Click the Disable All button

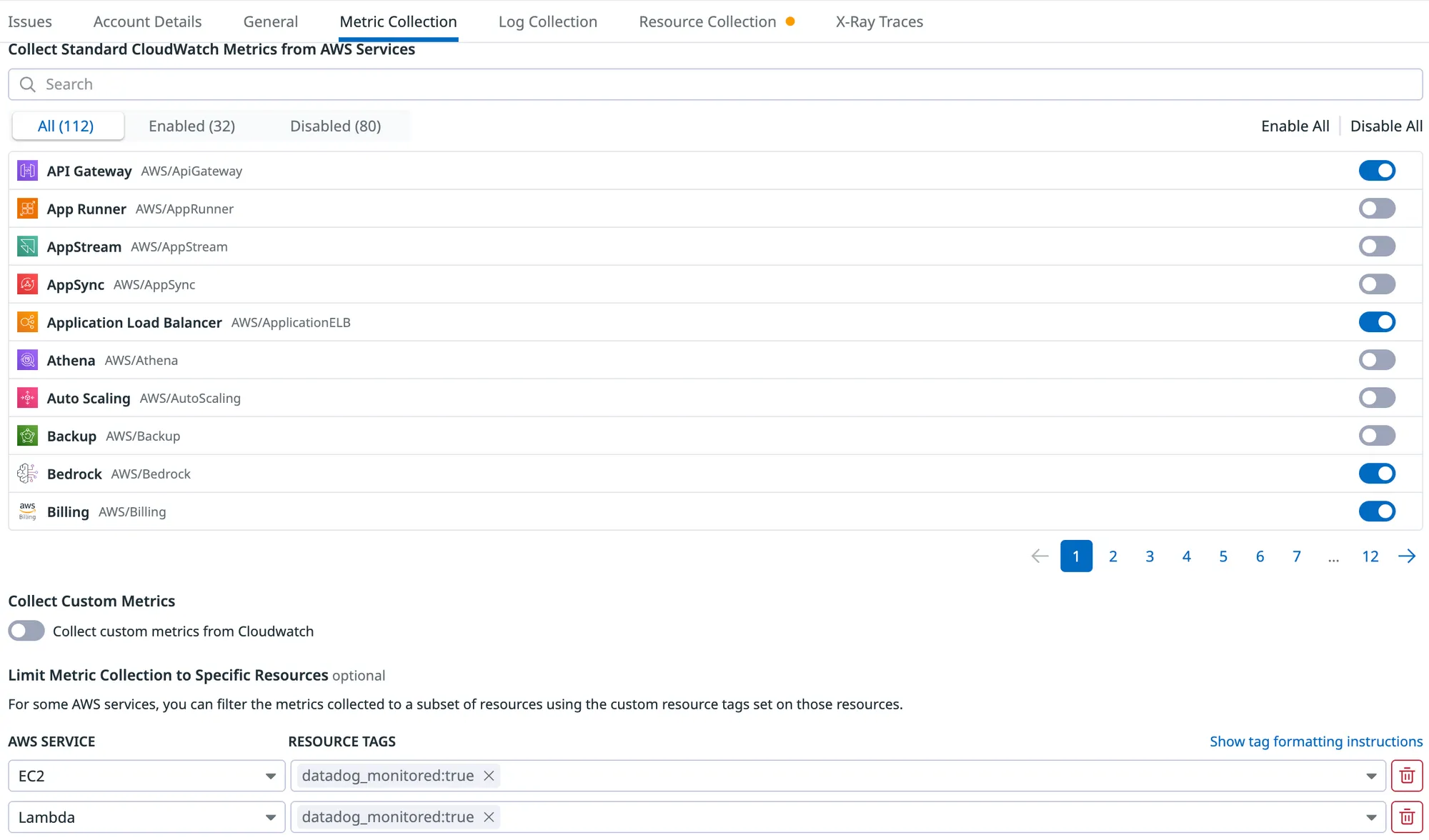click(1386, 126)
